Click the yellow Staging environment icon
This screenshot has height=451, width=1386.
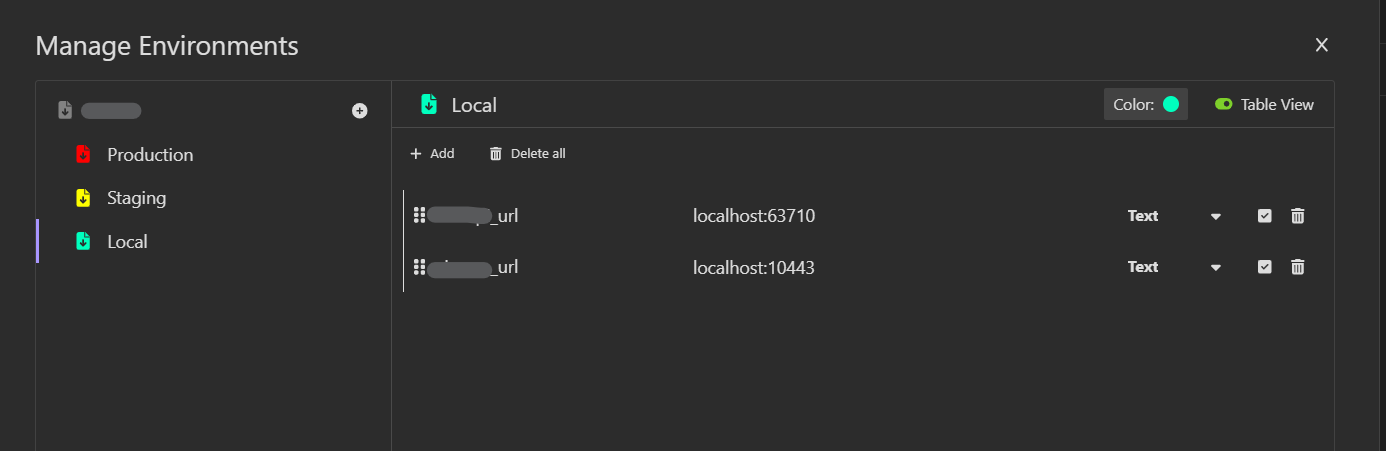click(x=84, y=198)
